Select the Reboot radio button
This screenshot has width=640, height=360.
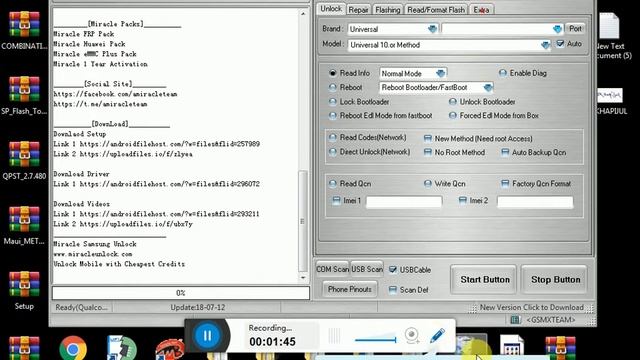pos(333,87)
